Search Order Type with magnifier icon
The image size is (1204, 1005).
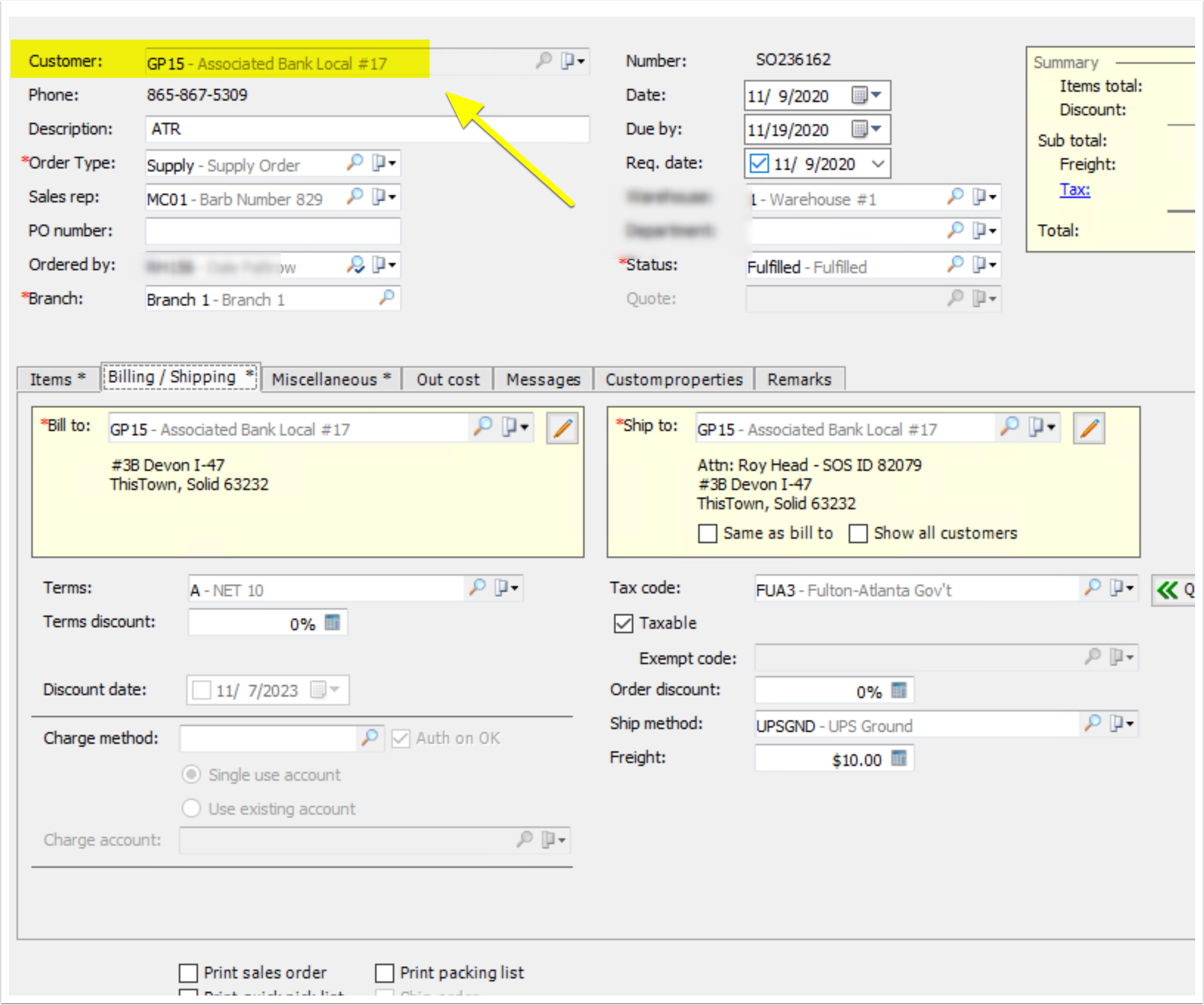(355, 162)
